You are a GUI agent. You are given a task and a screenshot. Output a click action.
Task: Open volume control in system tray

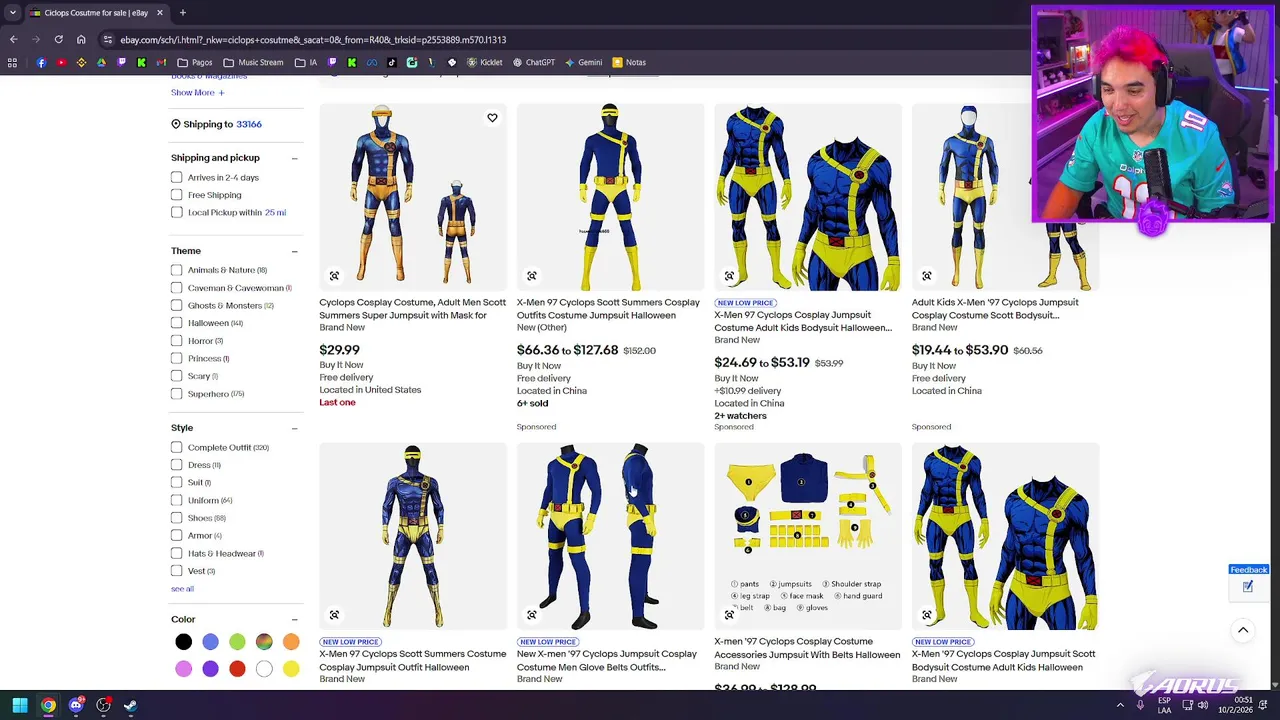[x=1204, y=705]
